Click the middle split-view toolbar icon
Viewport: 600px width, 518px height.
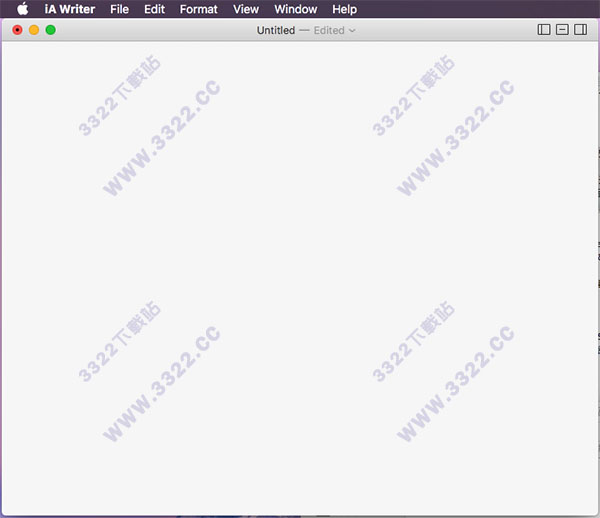562,30
